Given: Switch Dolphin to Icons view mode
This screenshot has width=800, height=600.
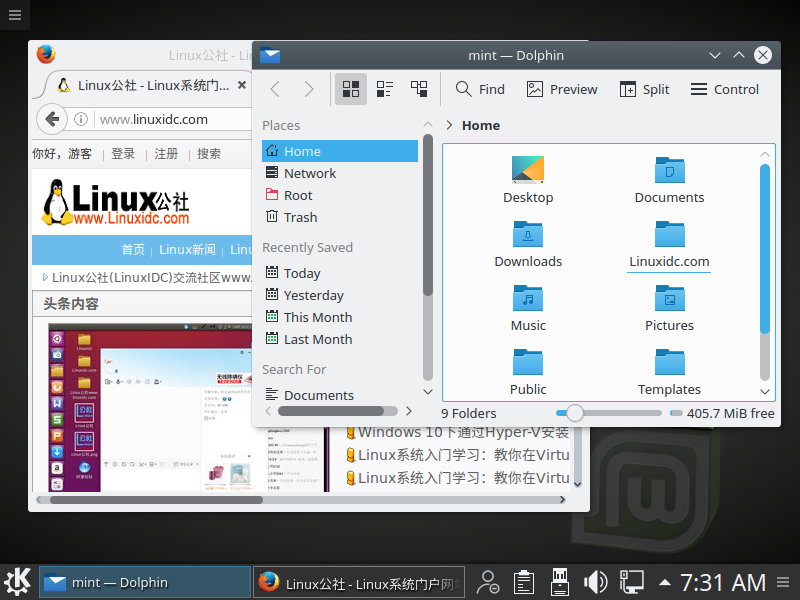Looking at the screenshot, I should 351,89.
